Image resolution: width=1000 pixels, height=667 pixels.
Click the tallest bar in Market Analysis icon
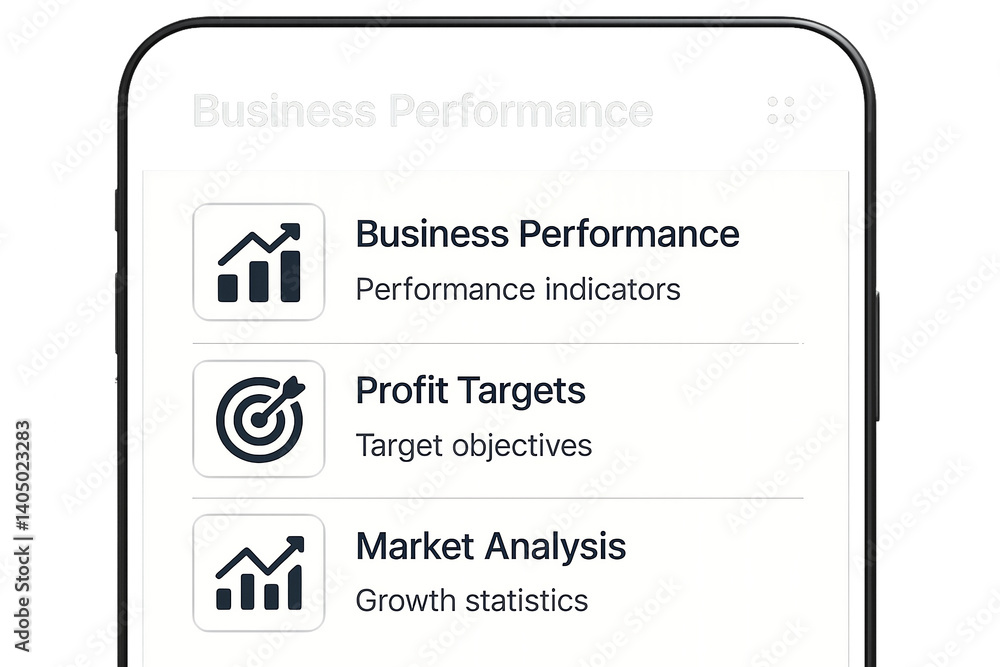tap(295, 588)
